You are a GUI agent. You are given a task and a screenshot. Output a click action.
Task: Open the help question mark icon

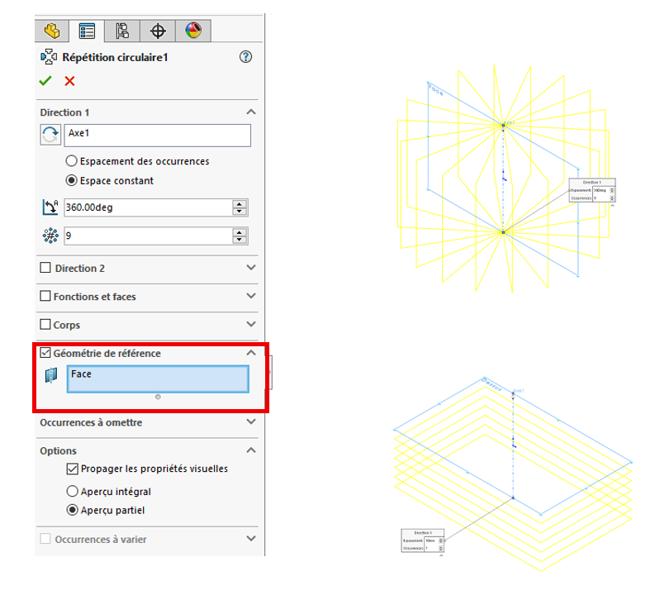click(246, 58)
